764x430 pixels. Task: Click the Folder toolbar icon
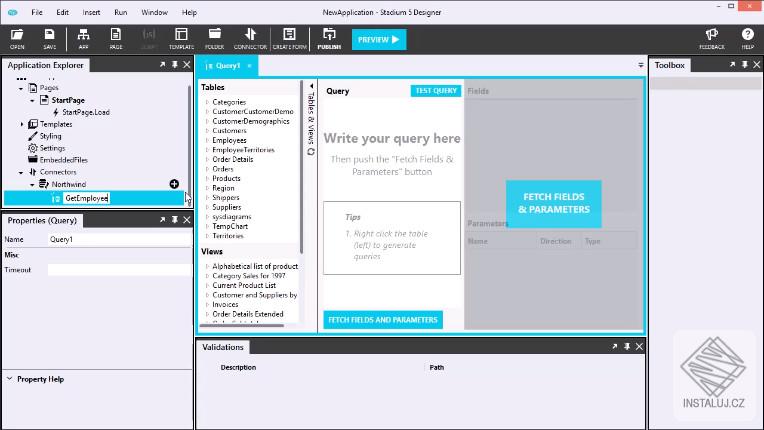214,39
